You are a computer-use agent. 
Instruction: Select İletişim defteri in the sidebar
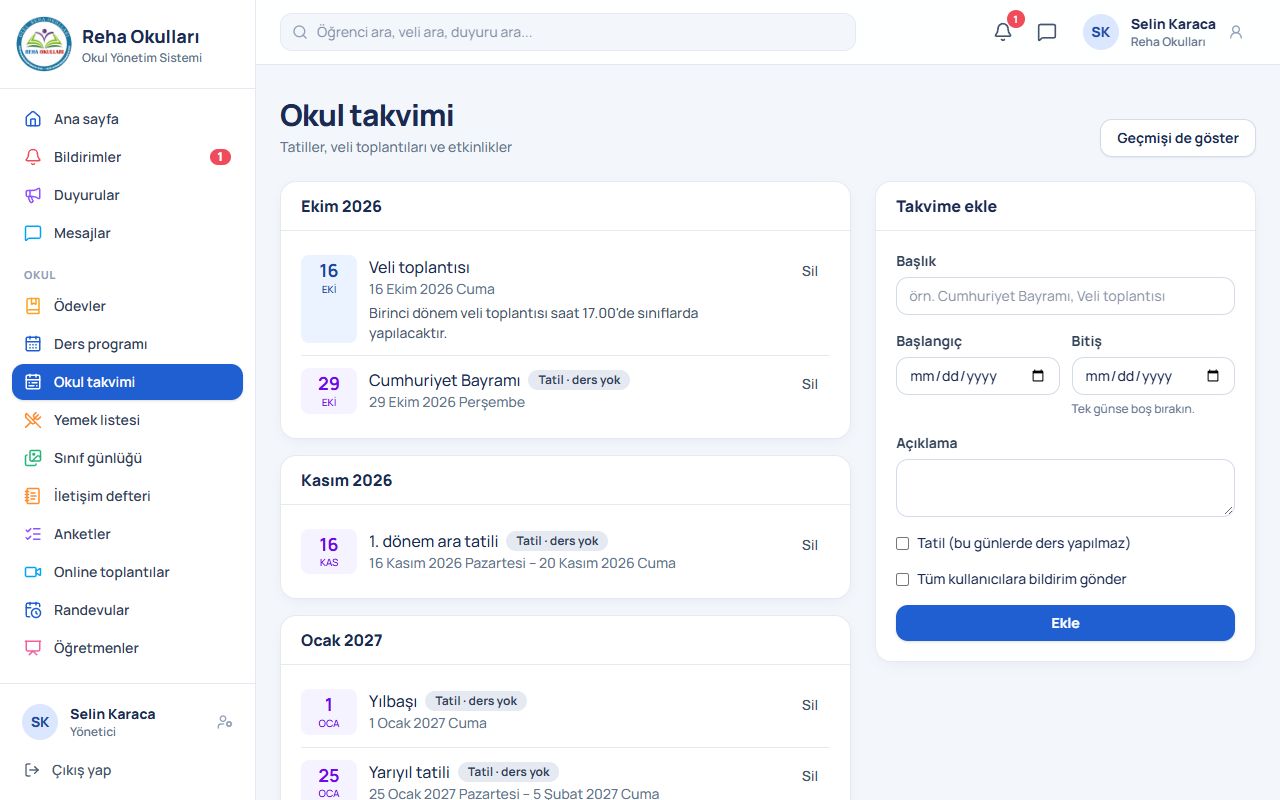(x=127, y=496)
